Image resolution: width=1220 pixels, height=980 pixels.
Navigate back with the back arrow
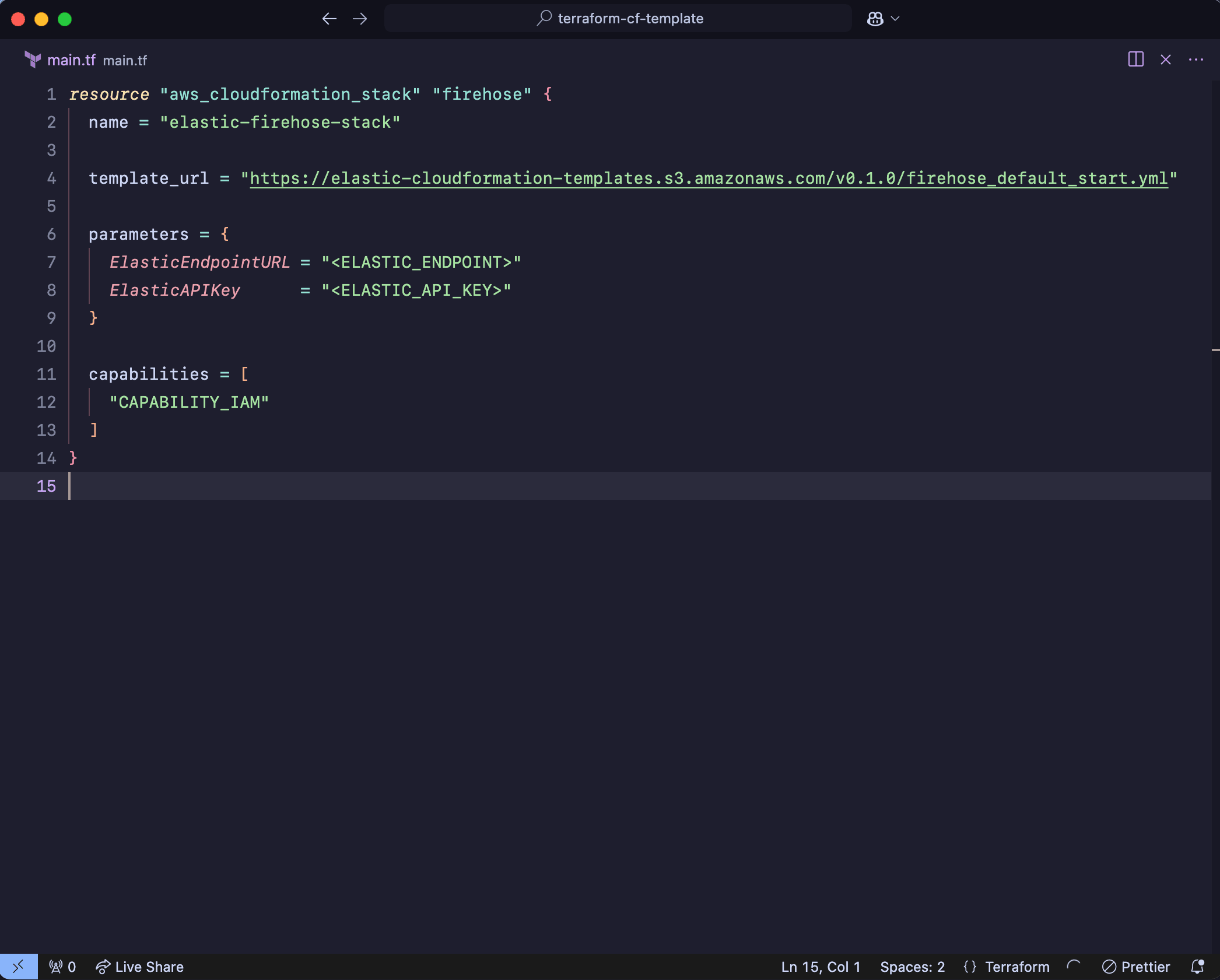point(329,19)
